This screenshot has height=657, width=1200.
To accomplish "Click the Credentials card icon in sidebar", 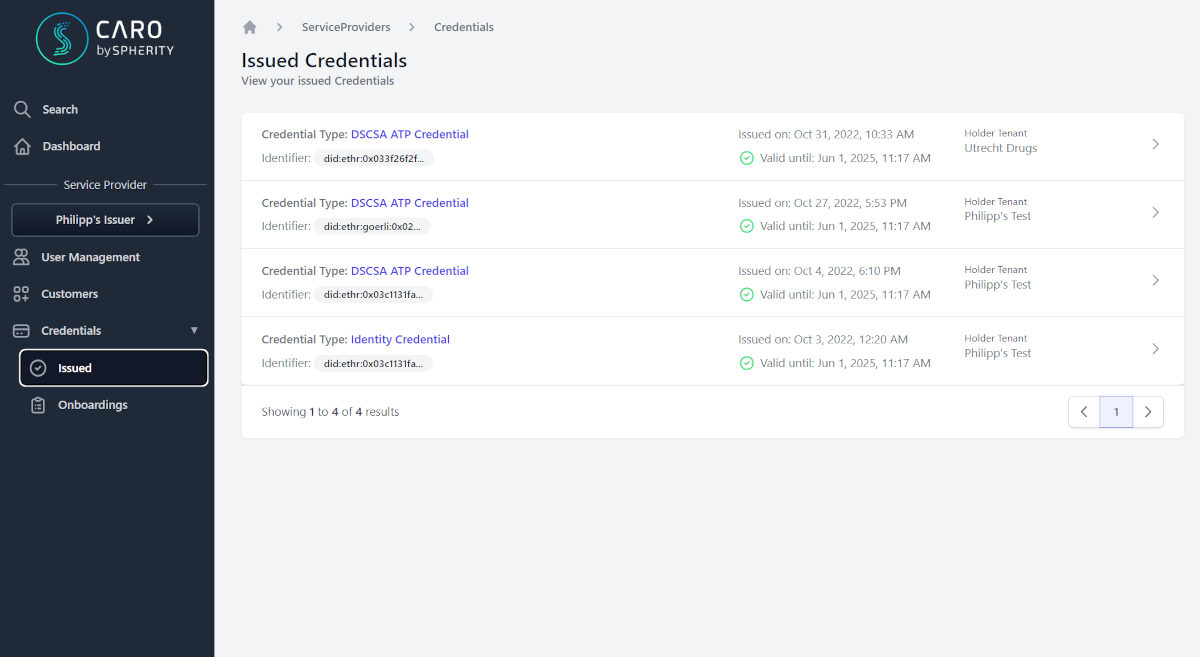I will coord(21,331).
